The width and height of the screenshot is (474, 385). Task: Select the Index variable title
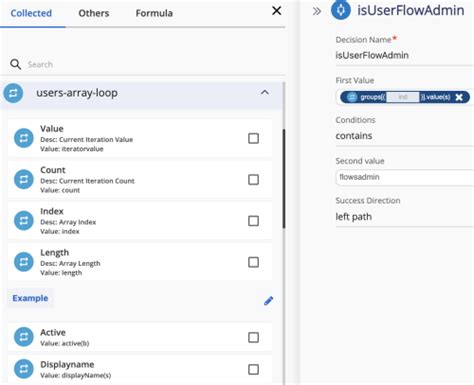click(x=52, y=211)
